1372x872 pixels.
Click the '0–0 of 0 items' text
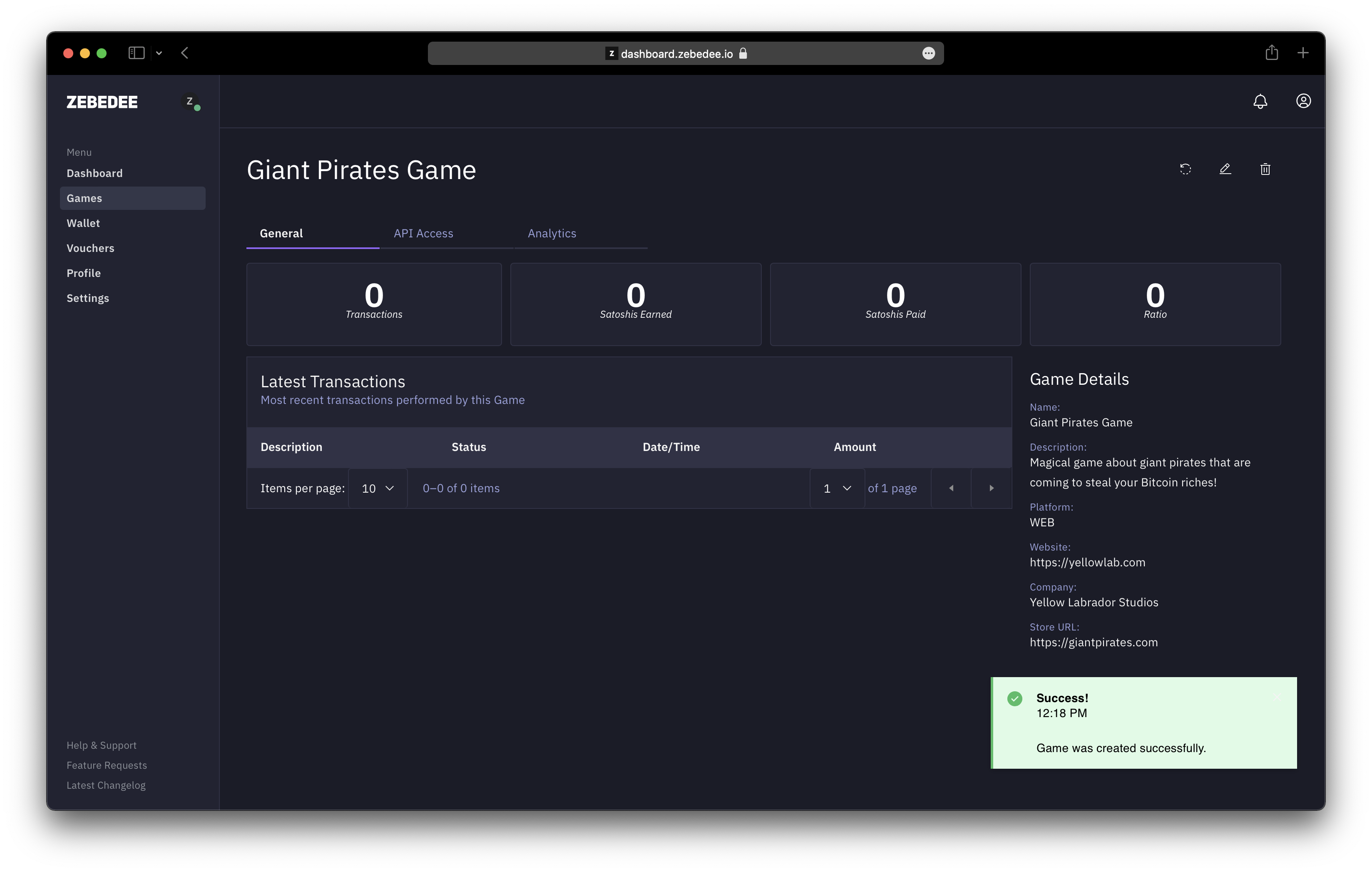coord(461,488)
